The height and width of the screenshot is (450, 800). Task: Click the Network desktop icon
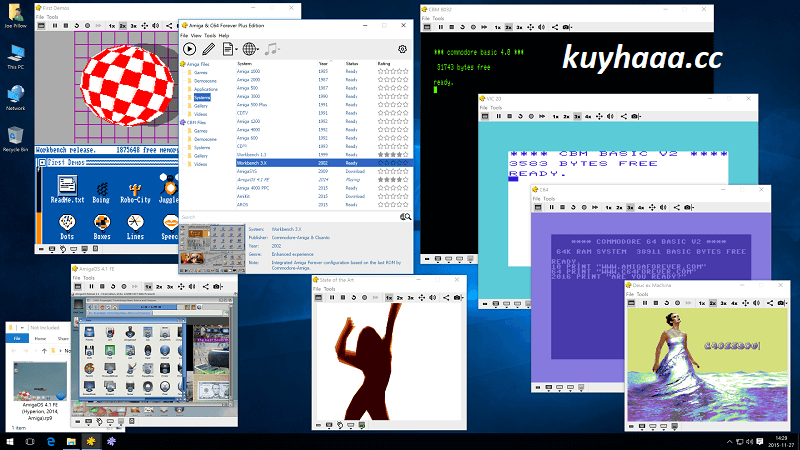click(15, 98)
